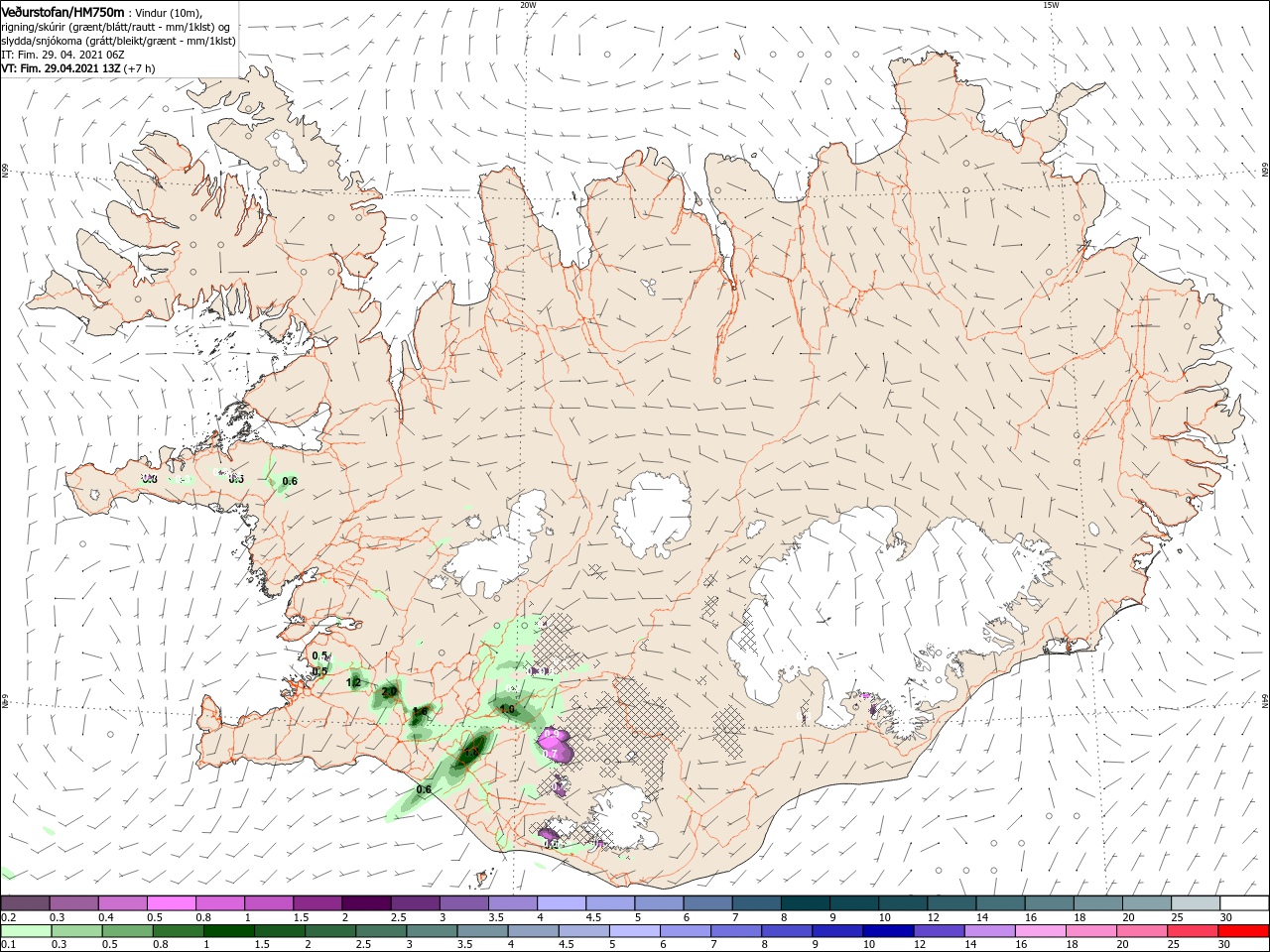The width and height of the screenshot is (1270, 952).
Task: Click the 1.2 rainfall value on the map
Action: 354,682
